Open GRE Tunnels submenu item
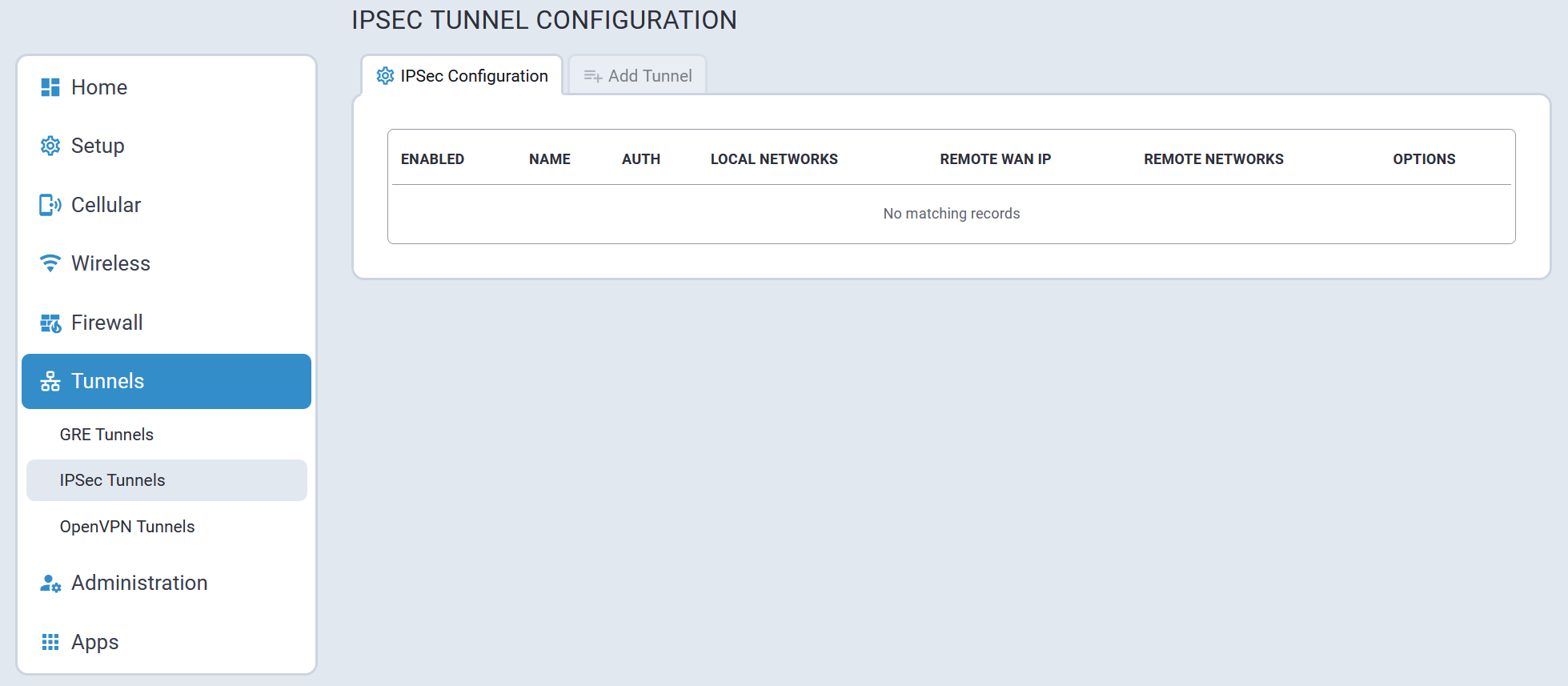The image size is (1568, 686). [106, 435]
